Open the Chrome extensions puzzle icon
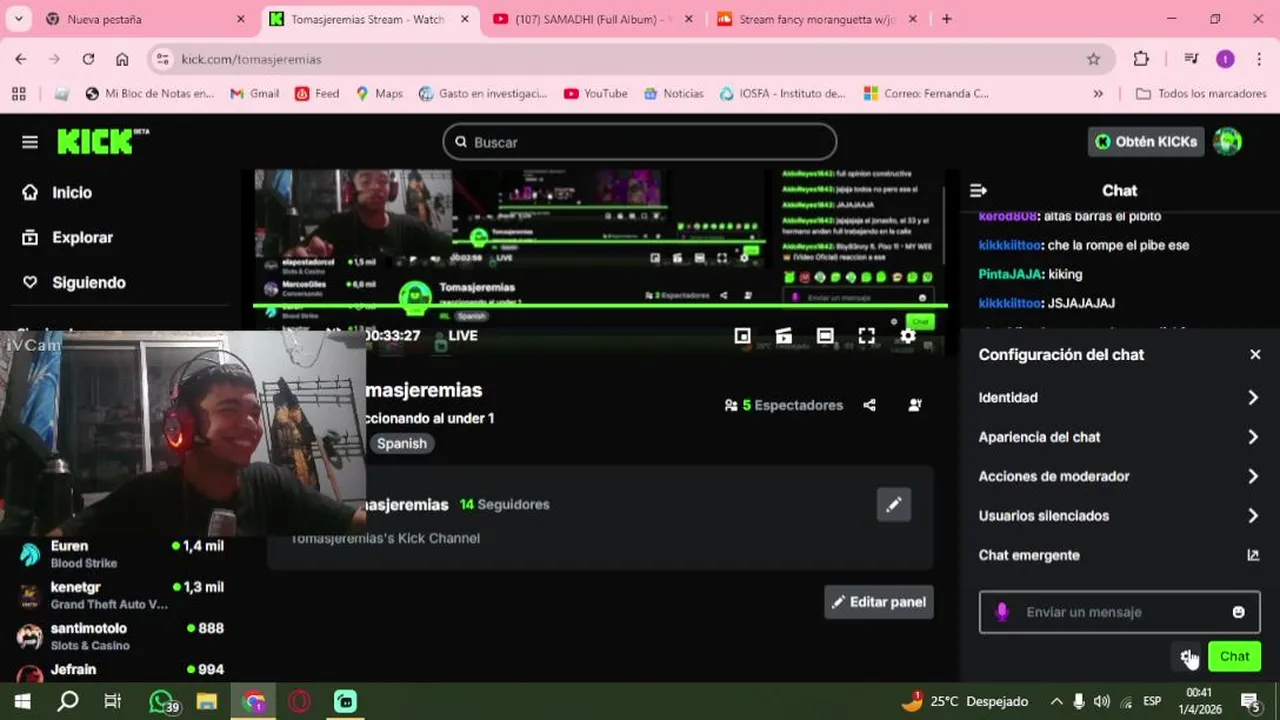1280x720 pixels. 1141,59
